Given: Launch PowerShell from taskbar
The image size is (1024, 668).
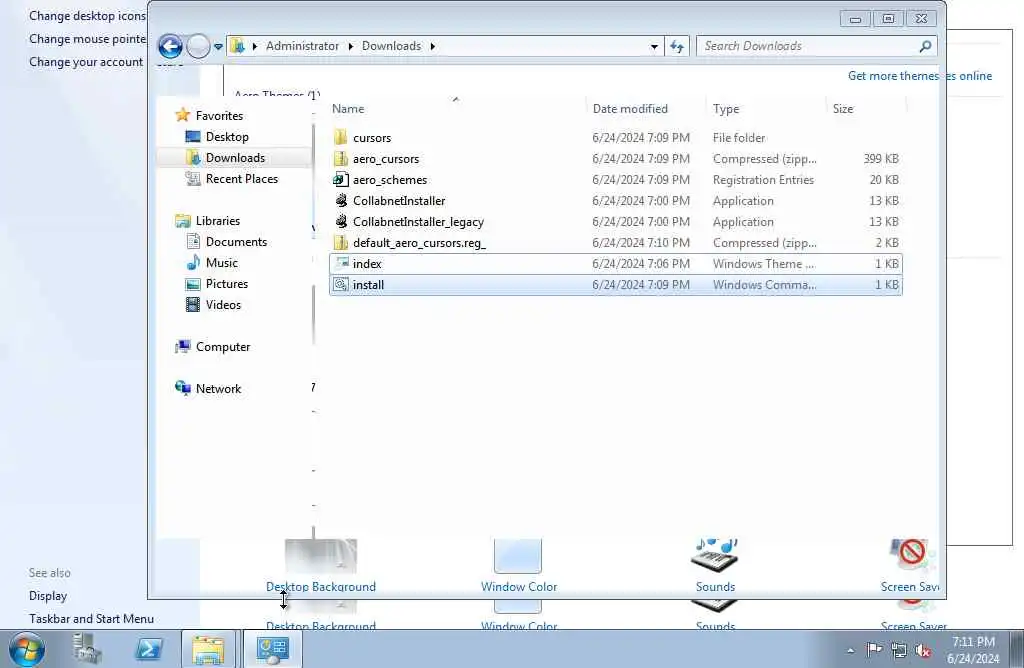Looking at the screenshot, I should pos(148,650).
